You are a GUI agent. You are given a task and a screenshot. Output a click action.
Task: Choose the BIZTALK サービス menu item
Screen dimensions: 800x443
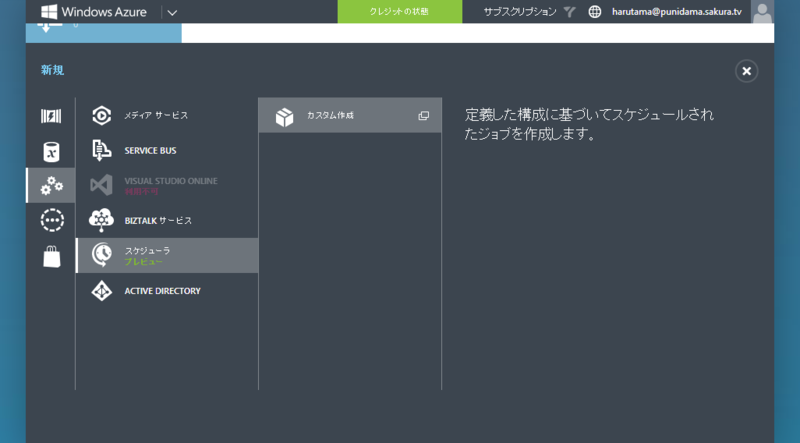(167, 220)
